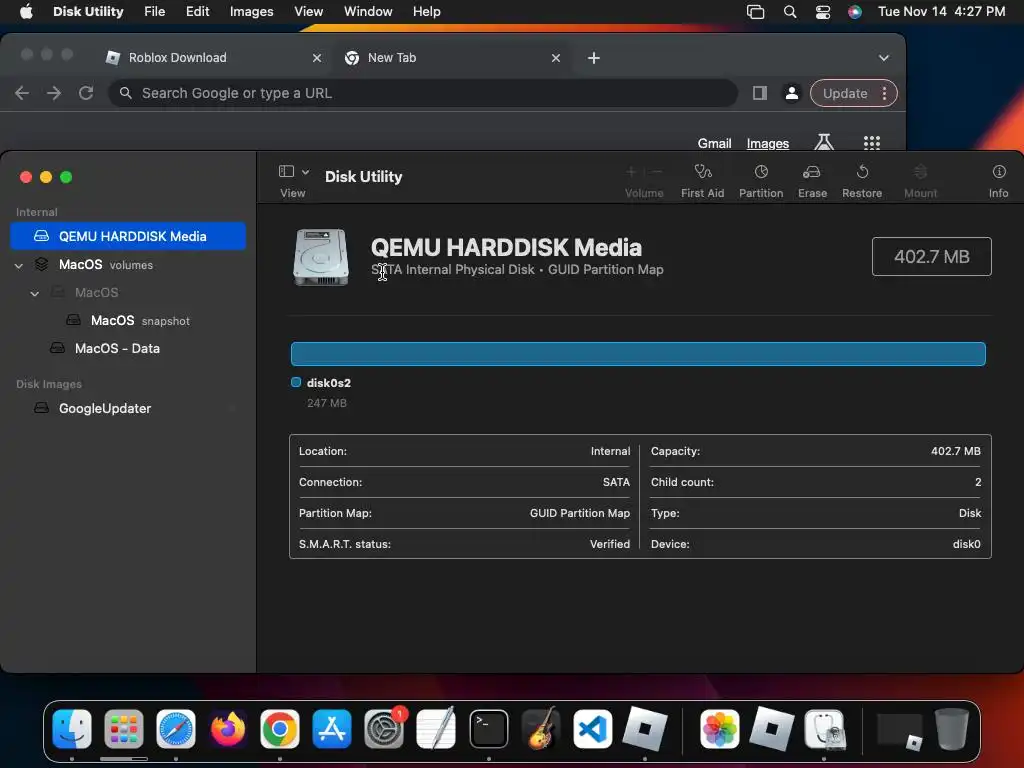Click the remove Volume minus icon
Viewport: 1024px width, 768px height.
(x=657, y=172)
